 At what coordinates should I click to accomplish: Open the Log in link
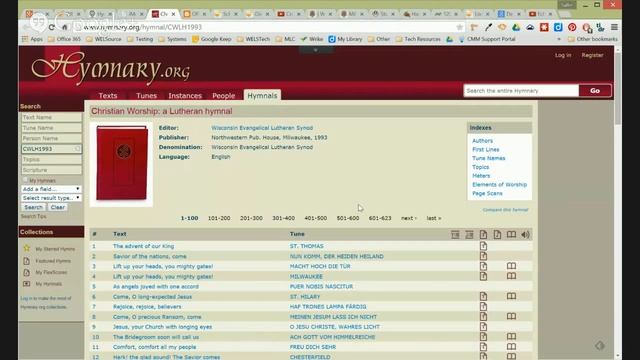(x=563, y=55)
